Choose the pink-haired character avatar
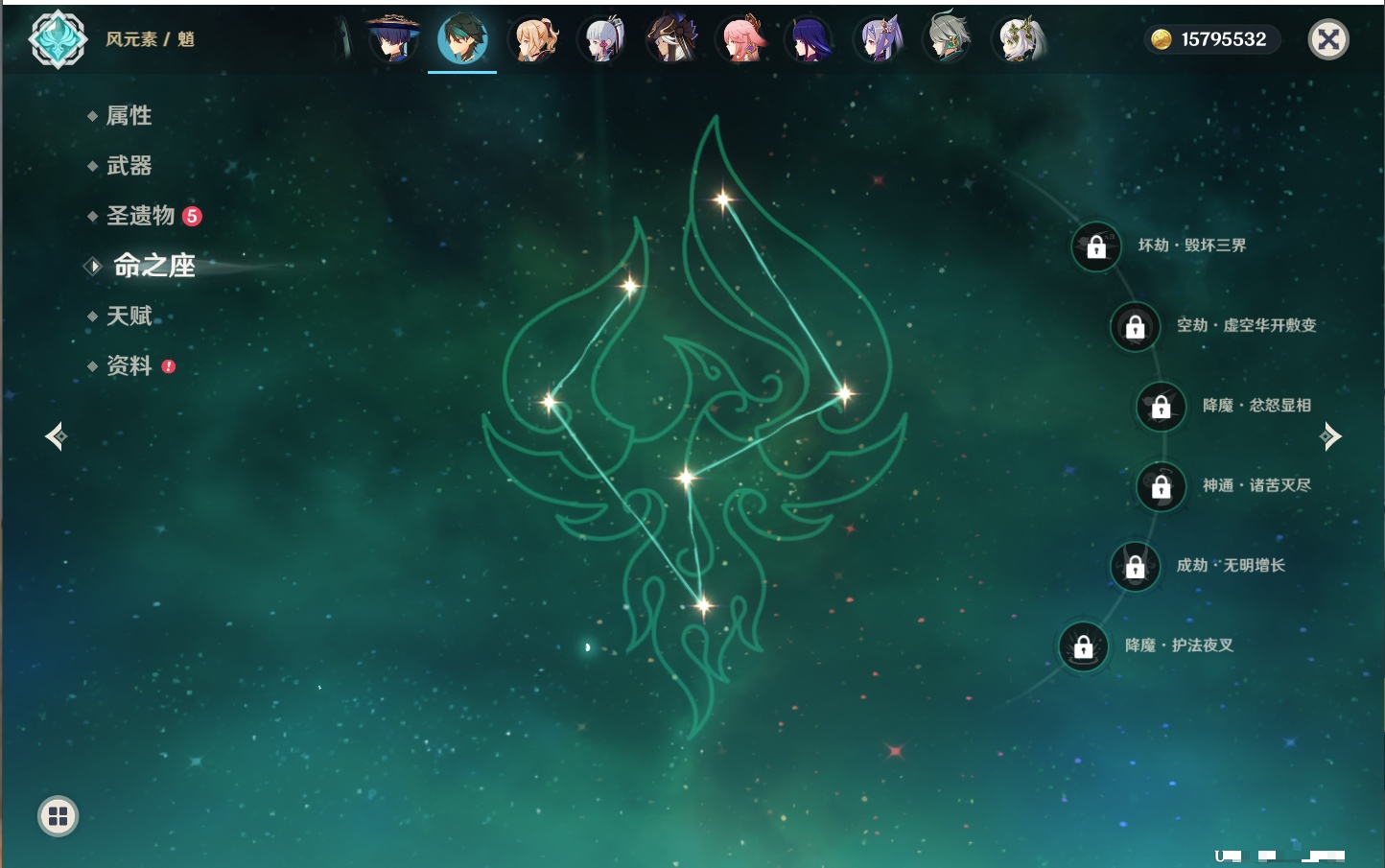Image resolution: width=1385 pixels, height=868 pixels. (741, 39)
